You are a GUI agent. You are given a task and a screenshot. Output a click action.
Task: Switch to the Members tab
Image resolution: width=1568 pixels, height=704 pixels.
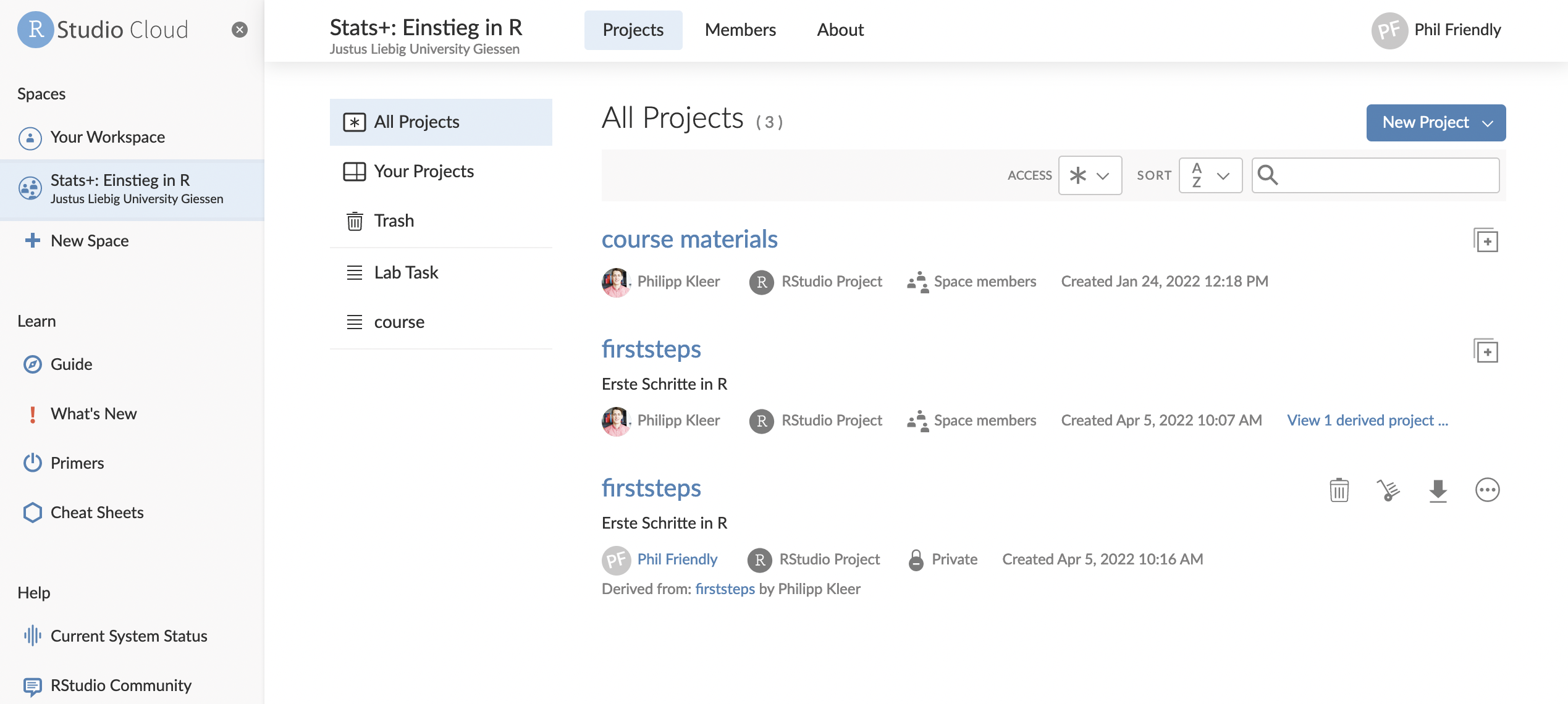click(740, 30)
